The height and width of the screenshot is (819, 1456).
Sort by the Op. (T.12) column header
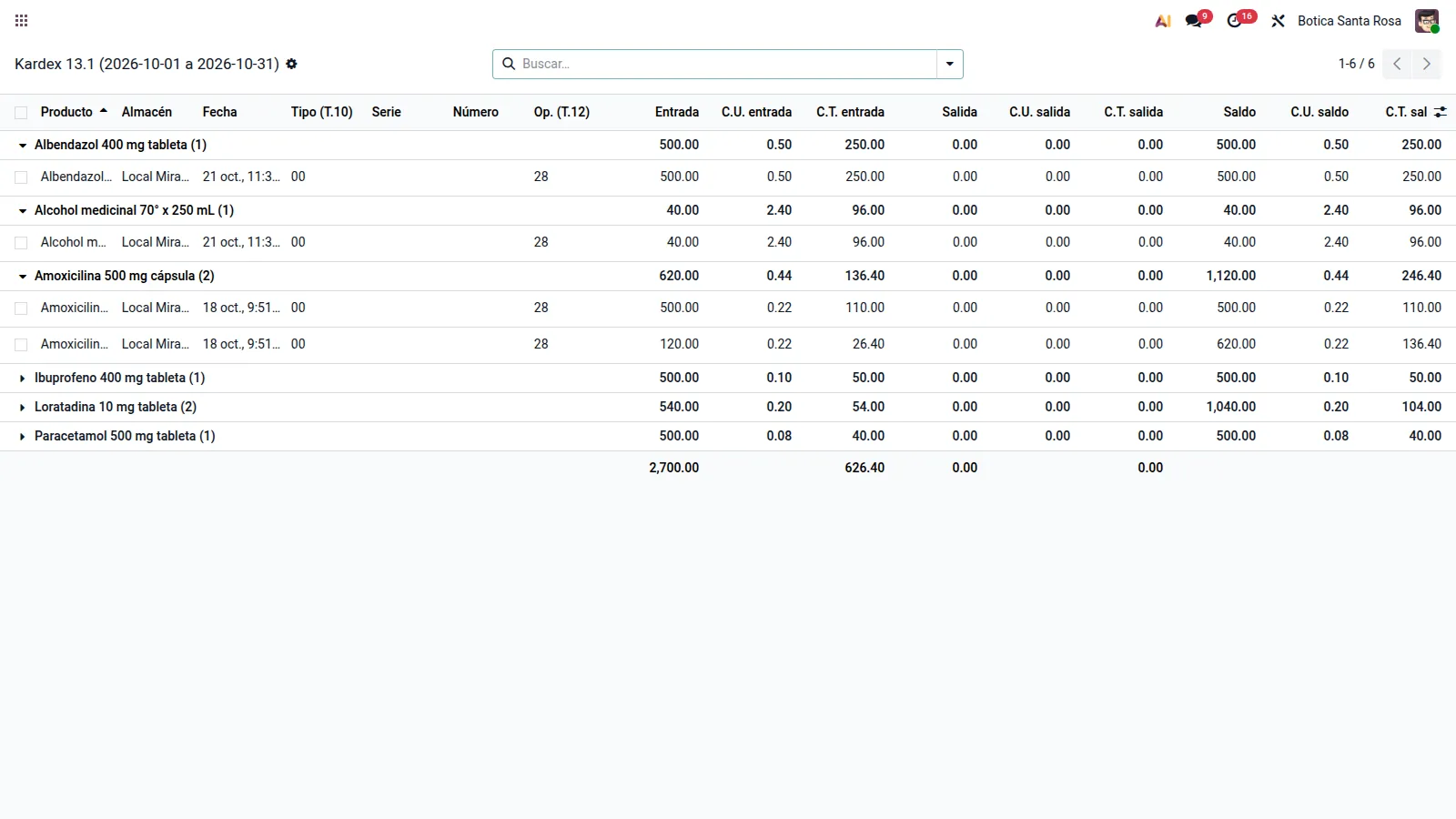[x=561, y=112]
